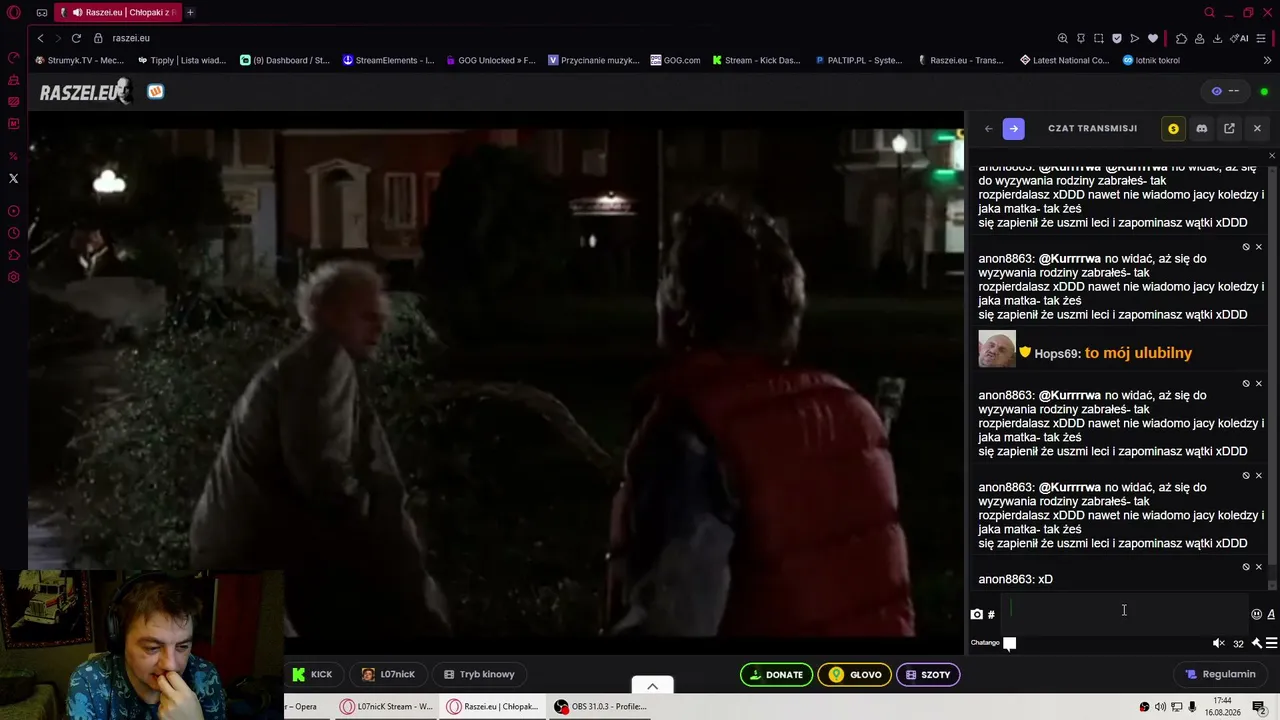The height and width of the screenshot is (720, 1280).
Task: Open StreamElements bookmark
Action: click(388, 60)
